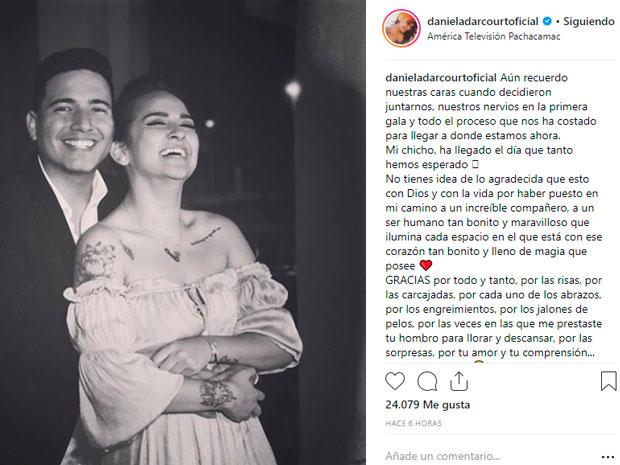Share the post with the upload arrow icon
Screen dimensions: 620x465
pos(459,381)
